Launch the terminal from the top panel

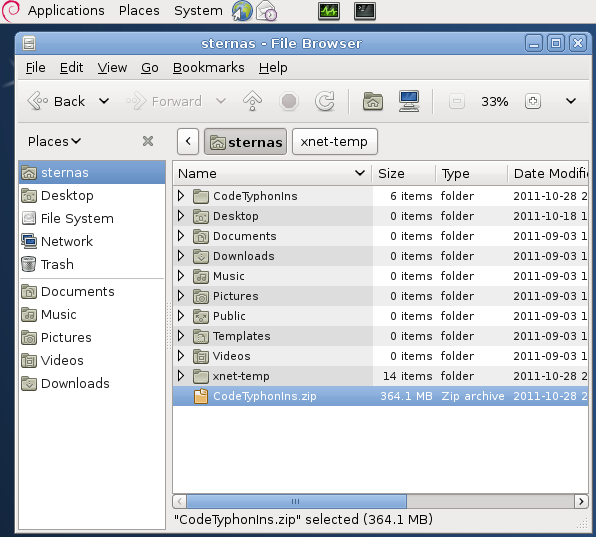click(365, 11)
